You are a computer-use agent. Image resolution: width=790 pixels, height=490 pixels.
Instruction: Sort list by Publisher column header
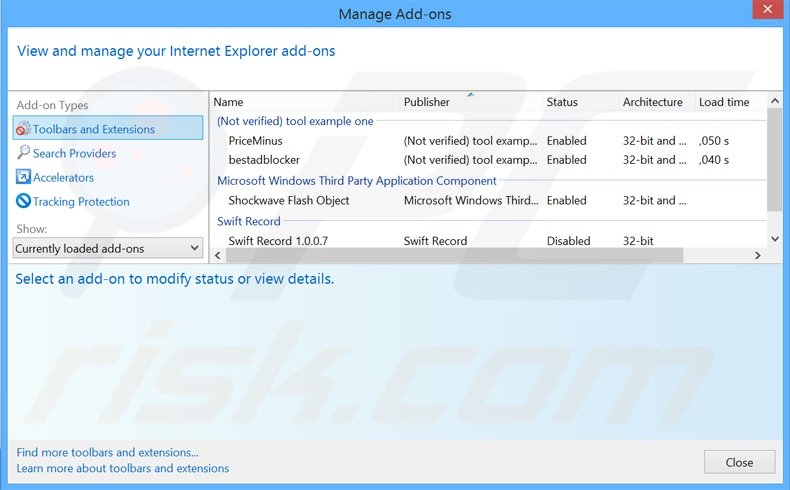(427, 102)
